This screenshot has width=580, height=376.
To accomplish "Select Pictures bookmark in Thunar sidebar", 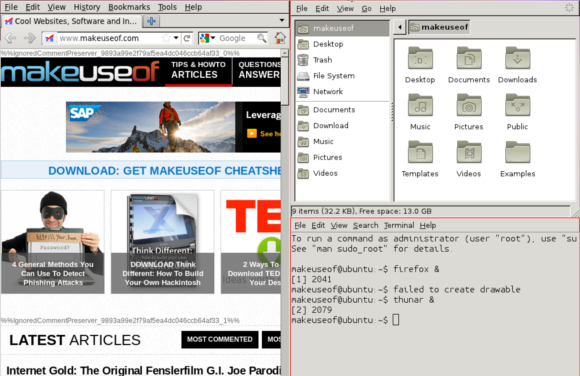I will click(342, 157).
